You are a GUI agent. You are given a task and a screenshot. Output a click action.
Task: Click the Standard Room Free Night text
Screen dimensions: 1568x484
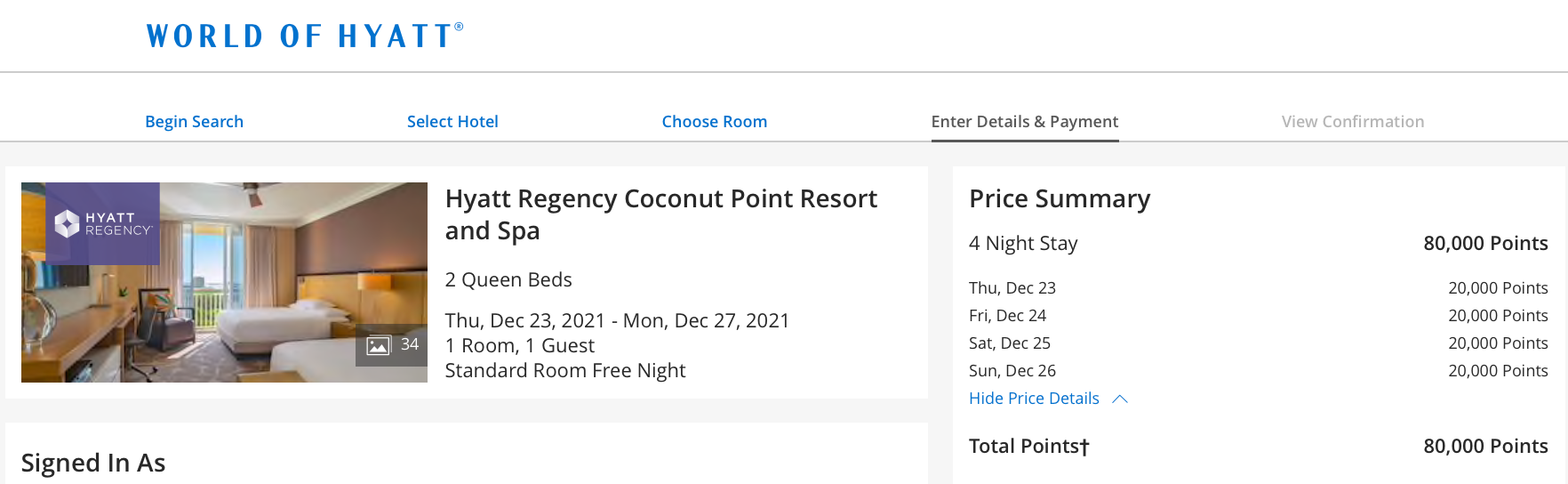[x=565, y=371]
